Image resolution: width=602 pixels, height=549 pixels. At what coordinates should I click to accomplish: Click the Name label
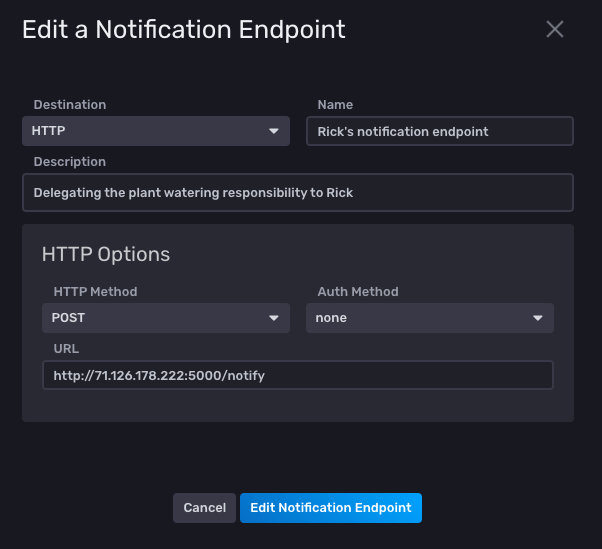coord(335,104)
